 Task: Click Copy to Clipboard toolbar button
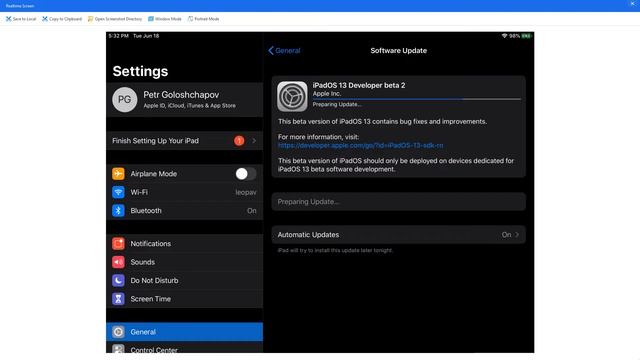click(x=62, y=19)
